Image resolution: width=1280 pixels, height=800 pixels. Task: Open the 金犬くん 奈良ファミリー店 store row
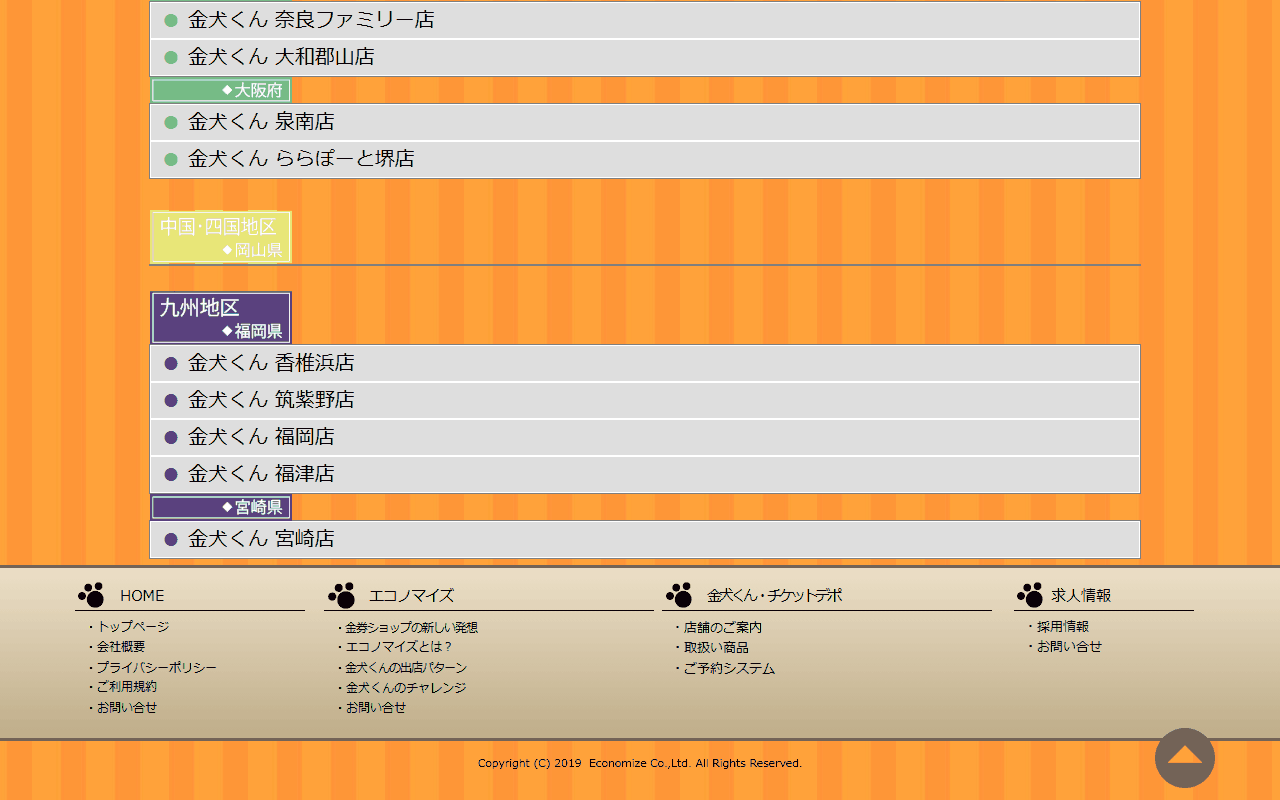645,20
